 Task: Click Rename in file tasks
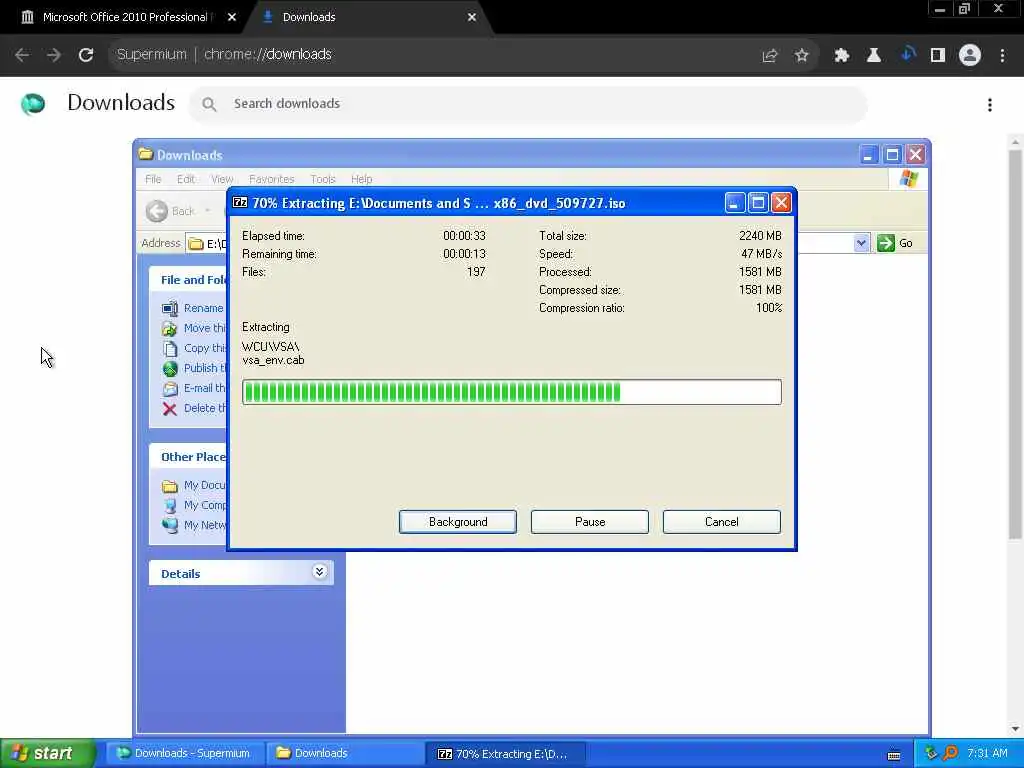click(193, 308)
